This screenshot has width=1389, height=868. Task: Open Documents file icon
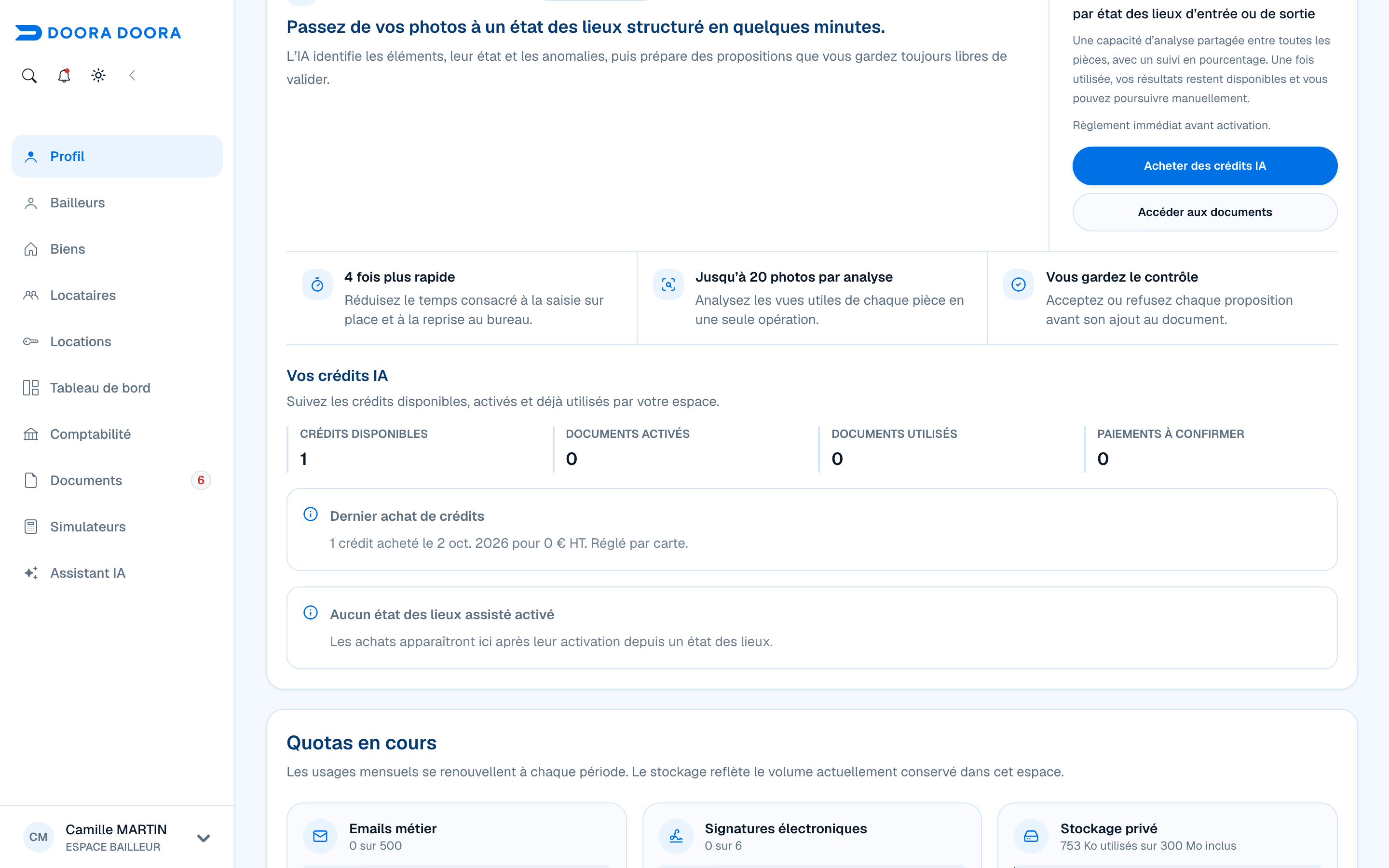pos(31,480)
